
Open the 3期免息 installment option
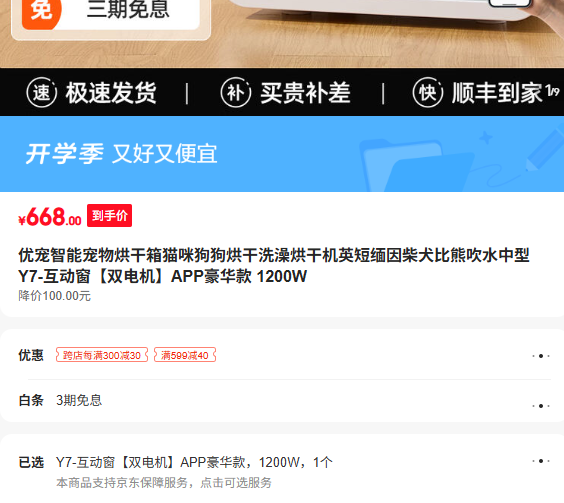[x=79, y=400]
